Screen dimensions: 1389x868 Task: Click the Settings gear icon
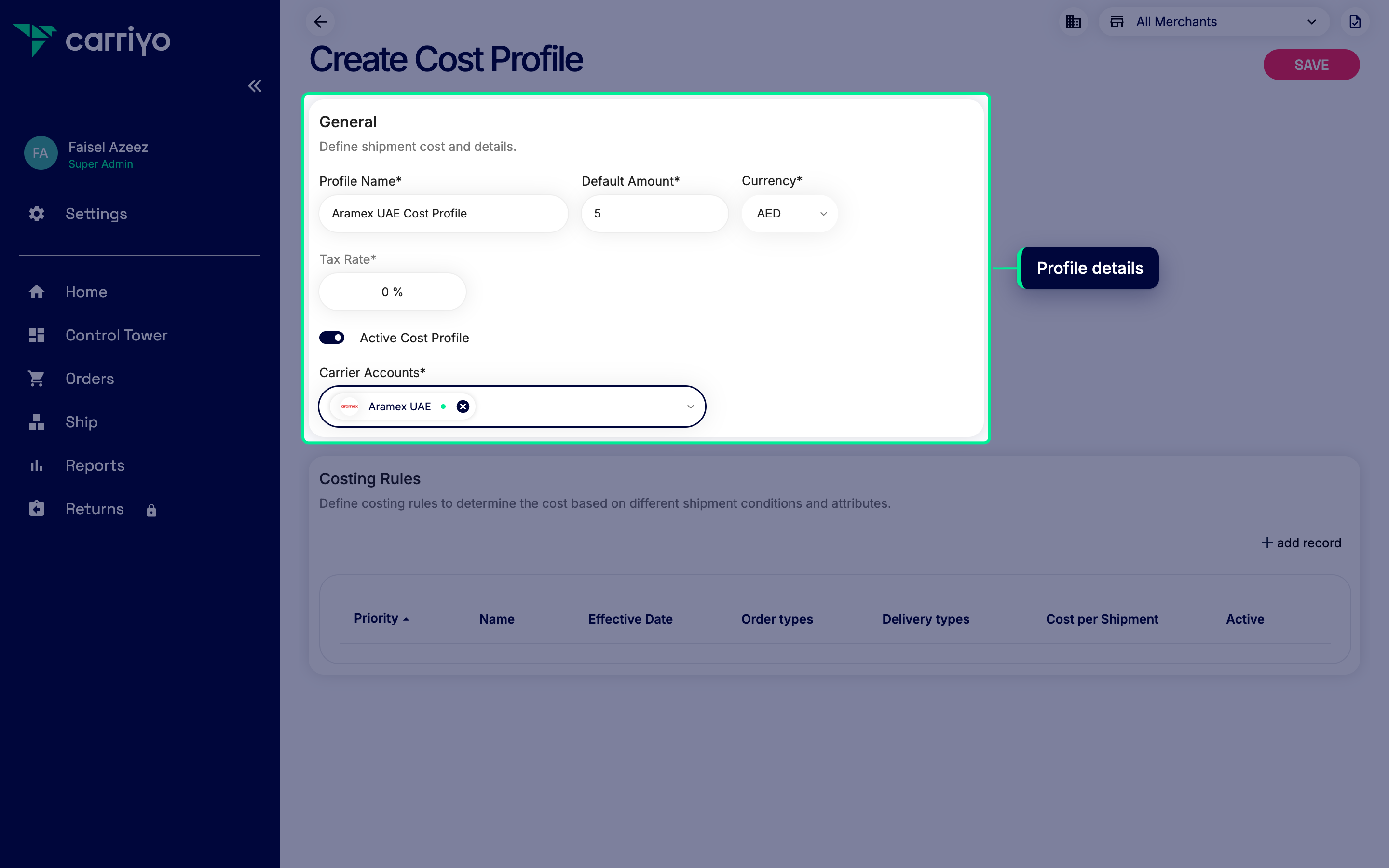37,214
